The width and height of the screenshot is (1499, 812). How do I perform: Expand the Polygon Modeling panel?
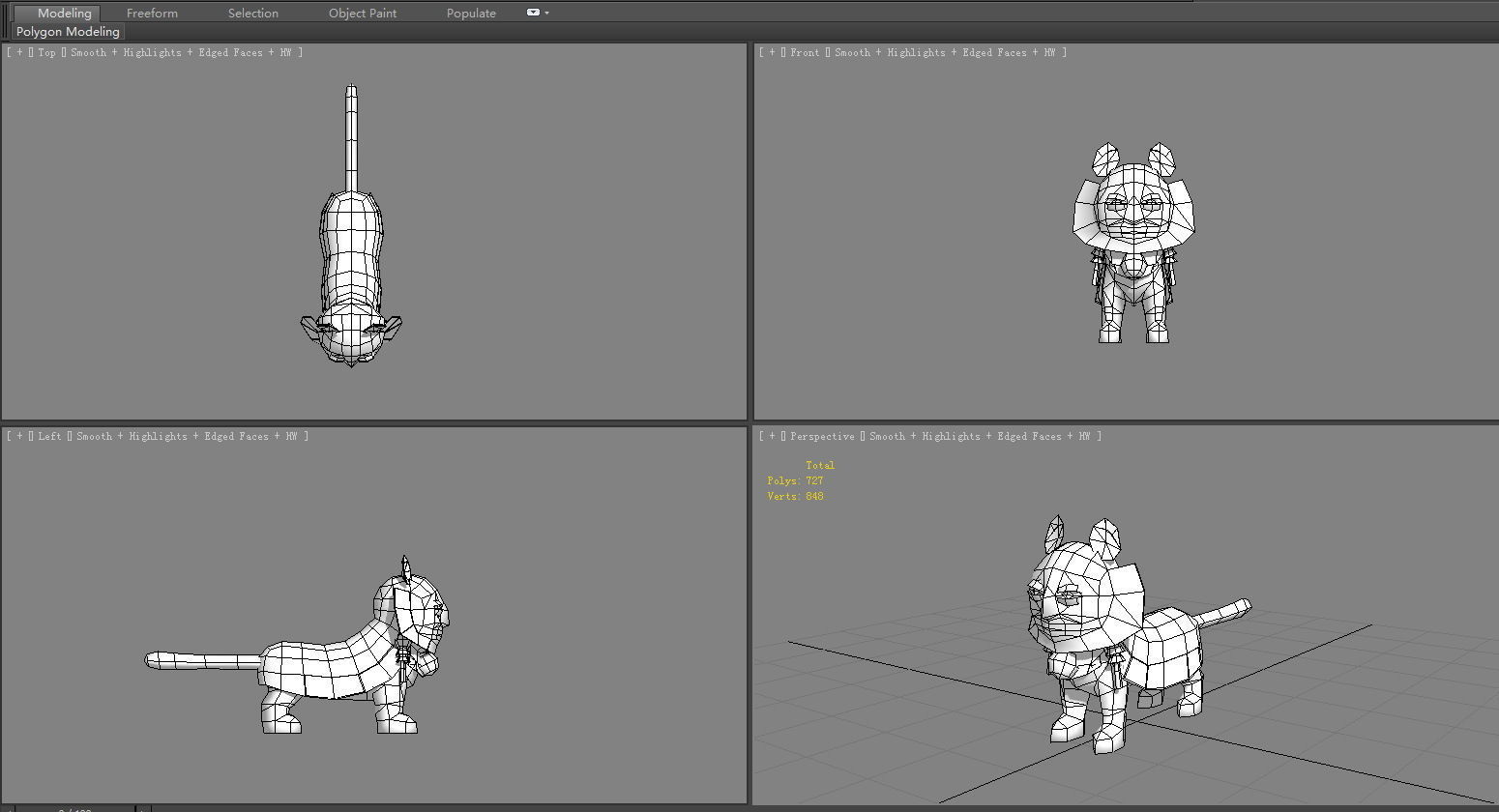(68, 32)
